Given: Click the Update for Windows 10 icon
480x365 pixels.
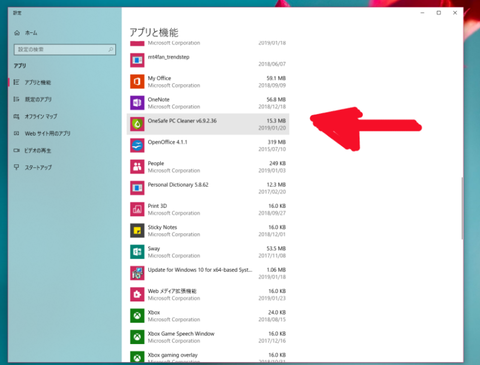Looking at the screenshot, I should [137, 273].
